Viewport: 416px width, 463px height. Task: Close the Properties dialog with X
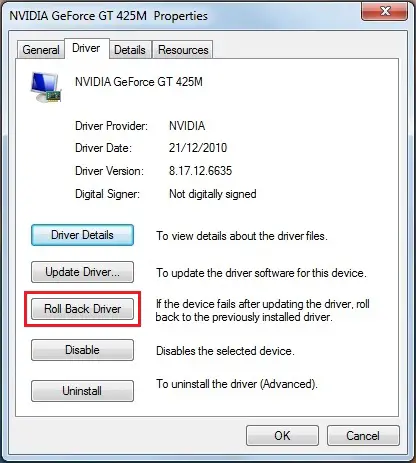[384, 11]
